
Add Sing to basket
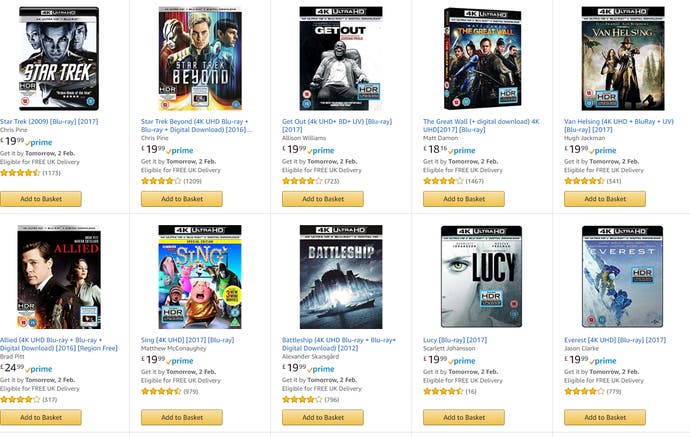click(182, 417)
